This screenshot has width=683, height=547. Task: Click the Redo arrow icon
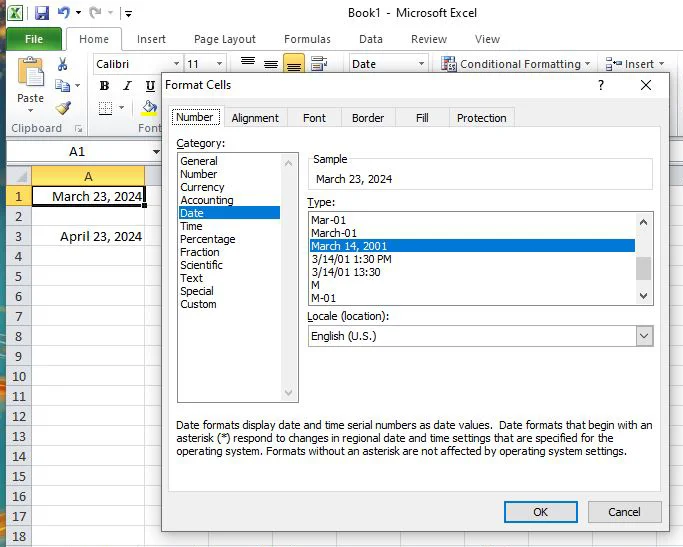[x=95, y=13]
